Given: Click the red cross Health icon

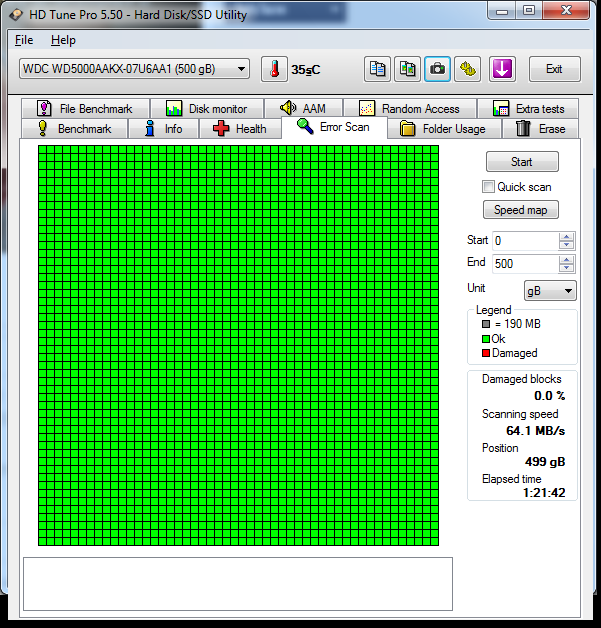Looking at the screenshot, I should coord(221,129).
